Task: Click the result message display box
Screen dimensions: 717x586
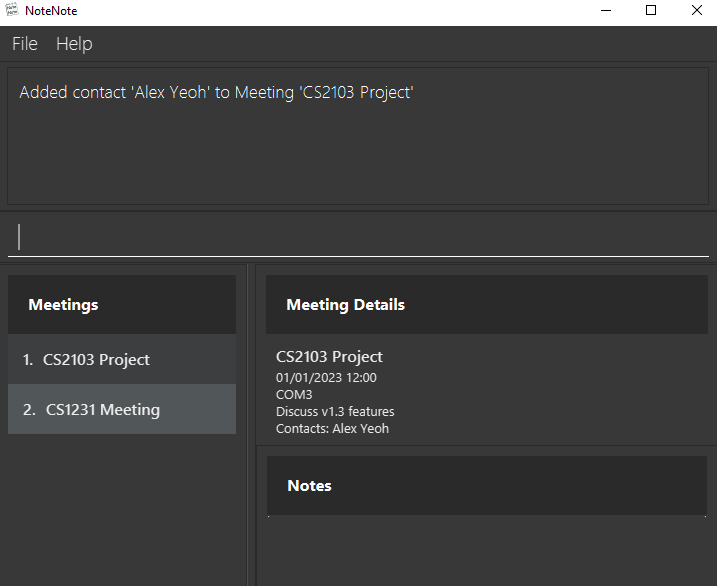Action: (358, 136)
